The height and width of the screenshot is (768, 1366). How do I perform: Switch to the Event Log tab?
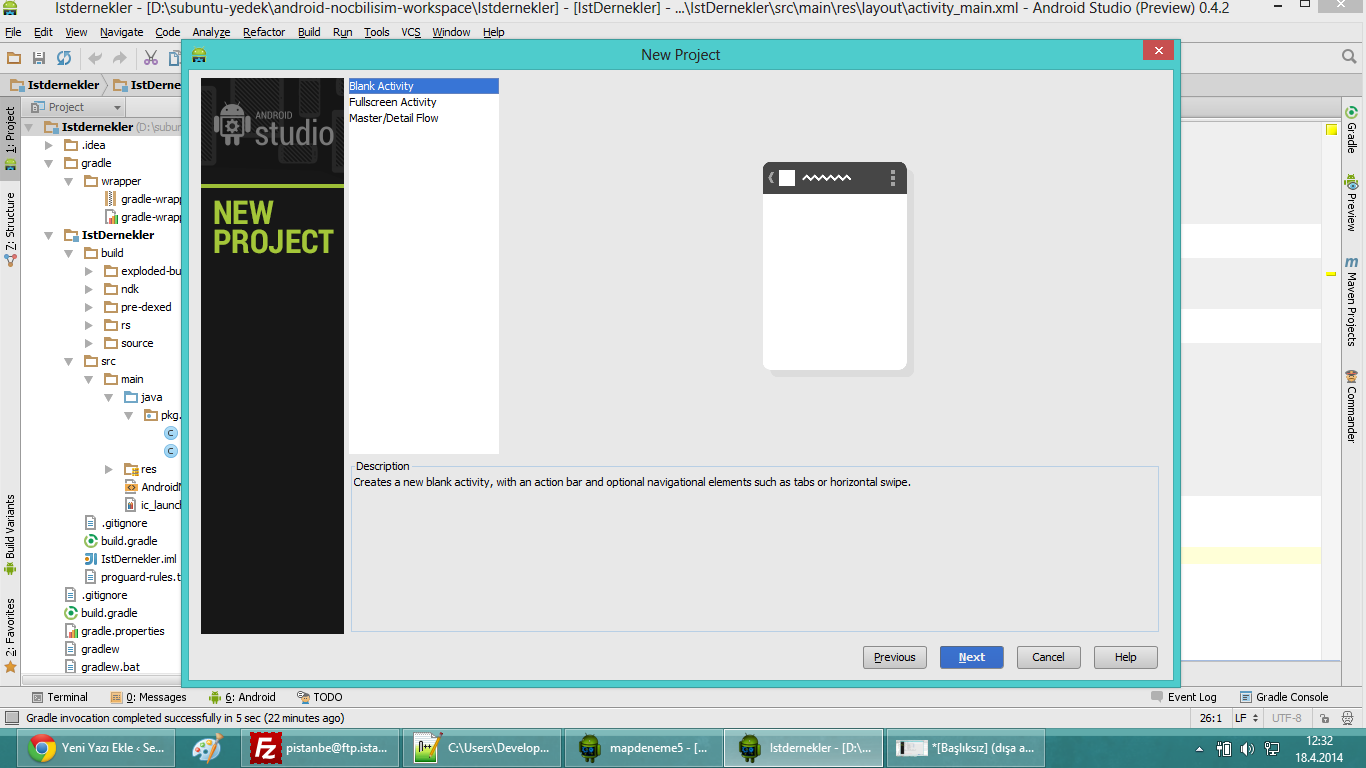tap(1184, 697)
